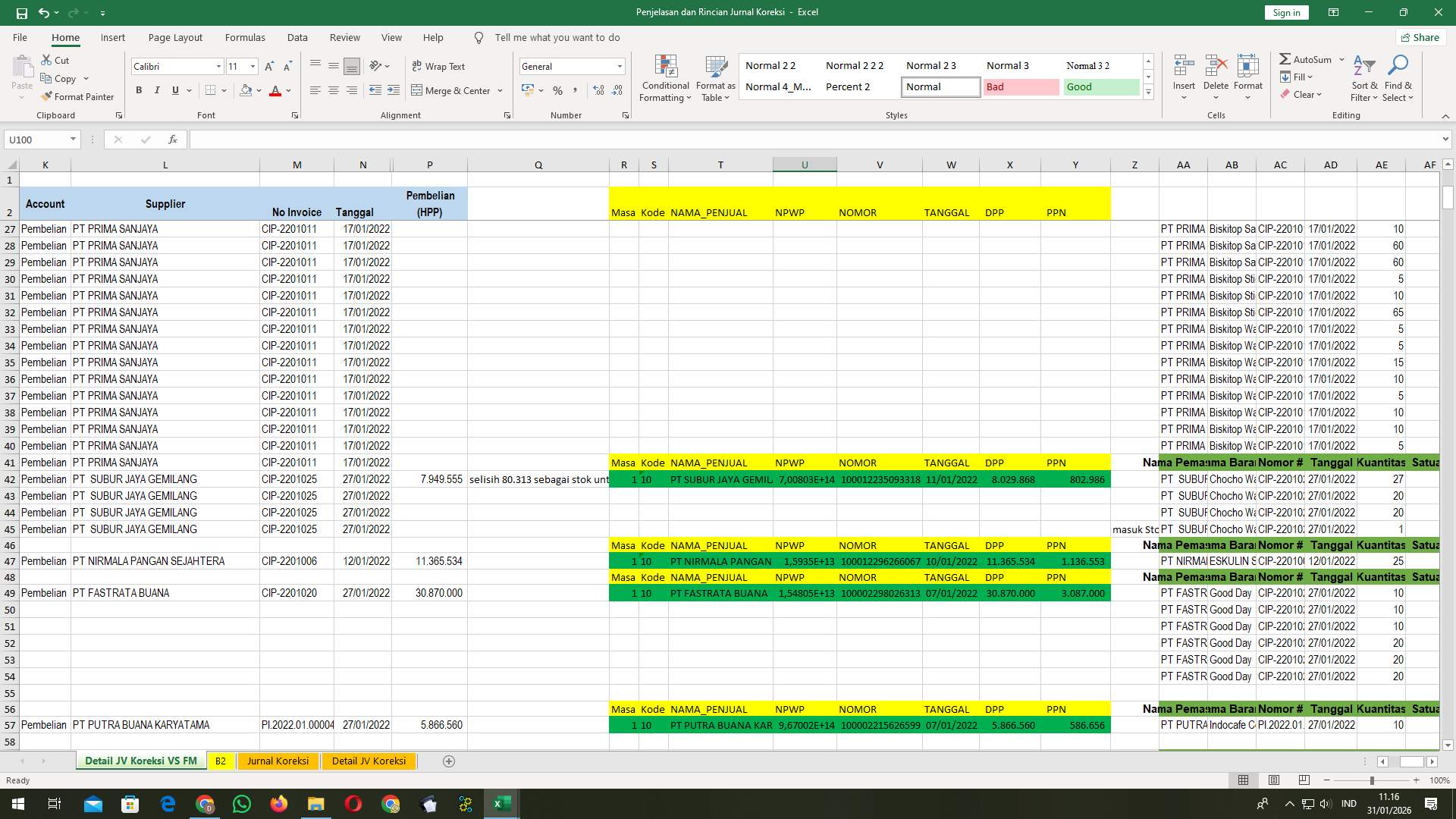Open Conditional Formatting options
Image resolution: width=1456 pixels, height=819 pixels.
pos(665,78)
